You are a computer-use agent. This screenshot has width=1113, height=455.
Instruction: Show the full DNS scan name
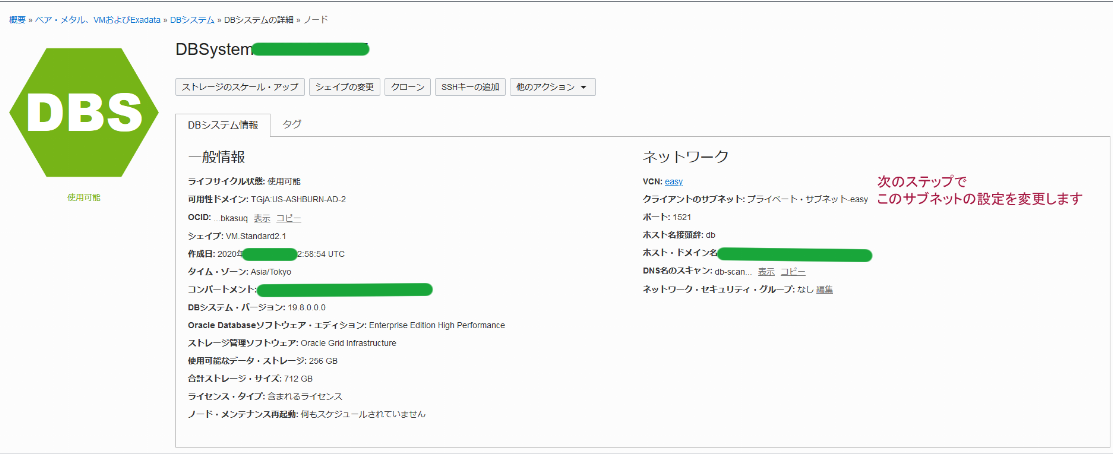pyautogui.click(x=766, y=272)
